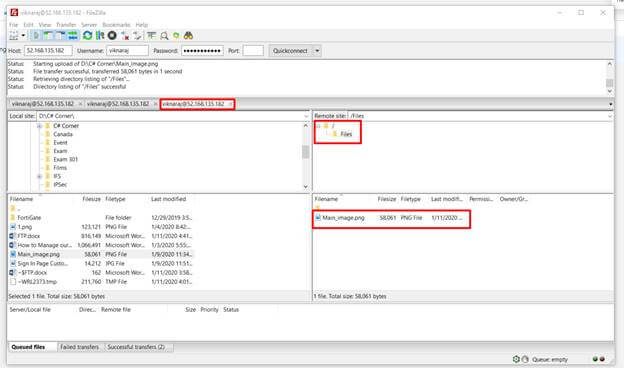Viewport: 624px width, 368px height.
Task: Select Canada folder in local tree
Action: click(x=63, y=134)
